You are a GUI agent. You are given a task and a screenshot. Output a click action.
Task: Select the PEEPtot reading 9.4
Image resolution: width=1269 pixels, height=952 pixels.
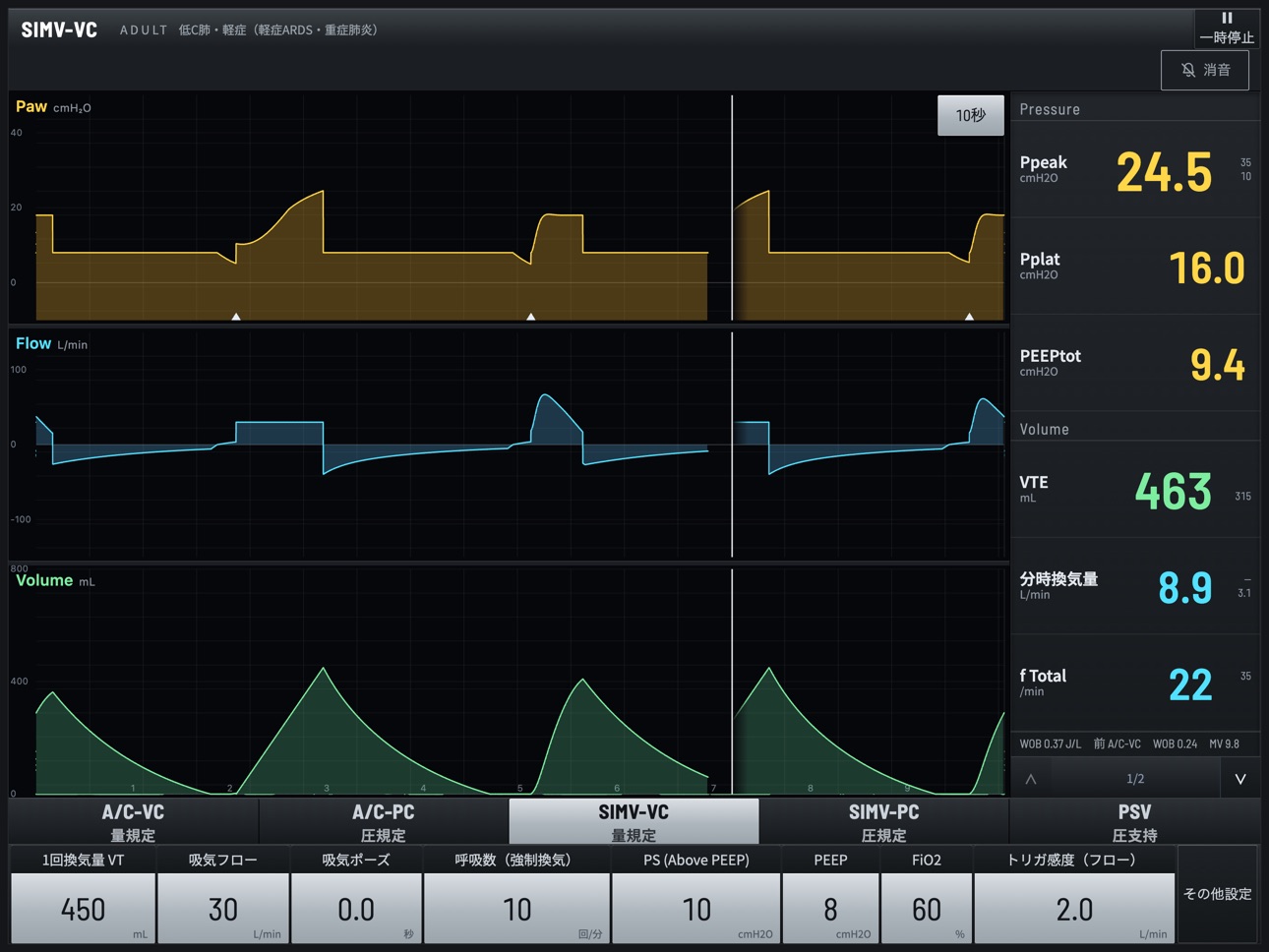pyautogui.click(x=1218, y=365)
